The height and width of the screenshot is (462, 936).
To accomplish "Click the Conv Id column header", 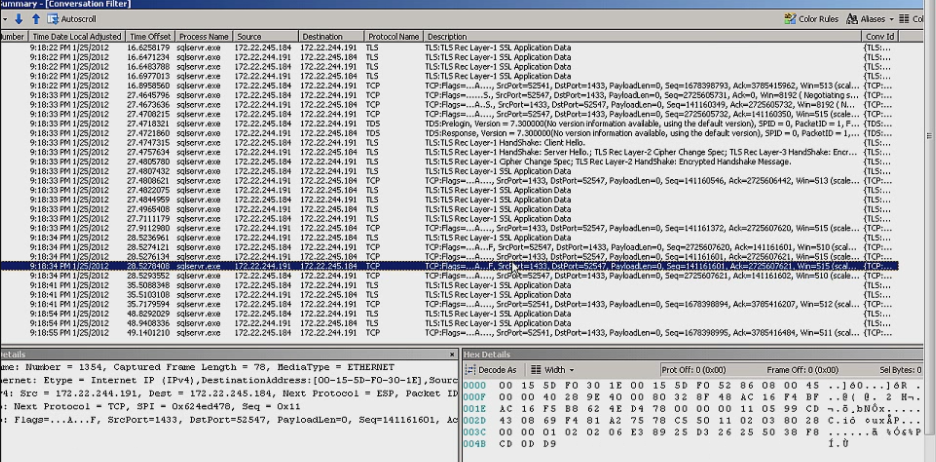I will pos(880,36).
